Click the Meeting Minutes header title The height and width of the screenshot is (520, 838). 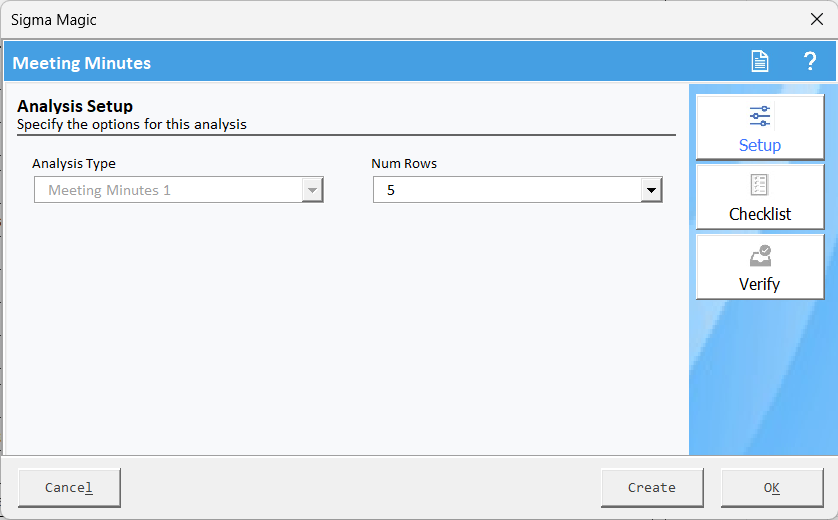(x=82, y=63)
